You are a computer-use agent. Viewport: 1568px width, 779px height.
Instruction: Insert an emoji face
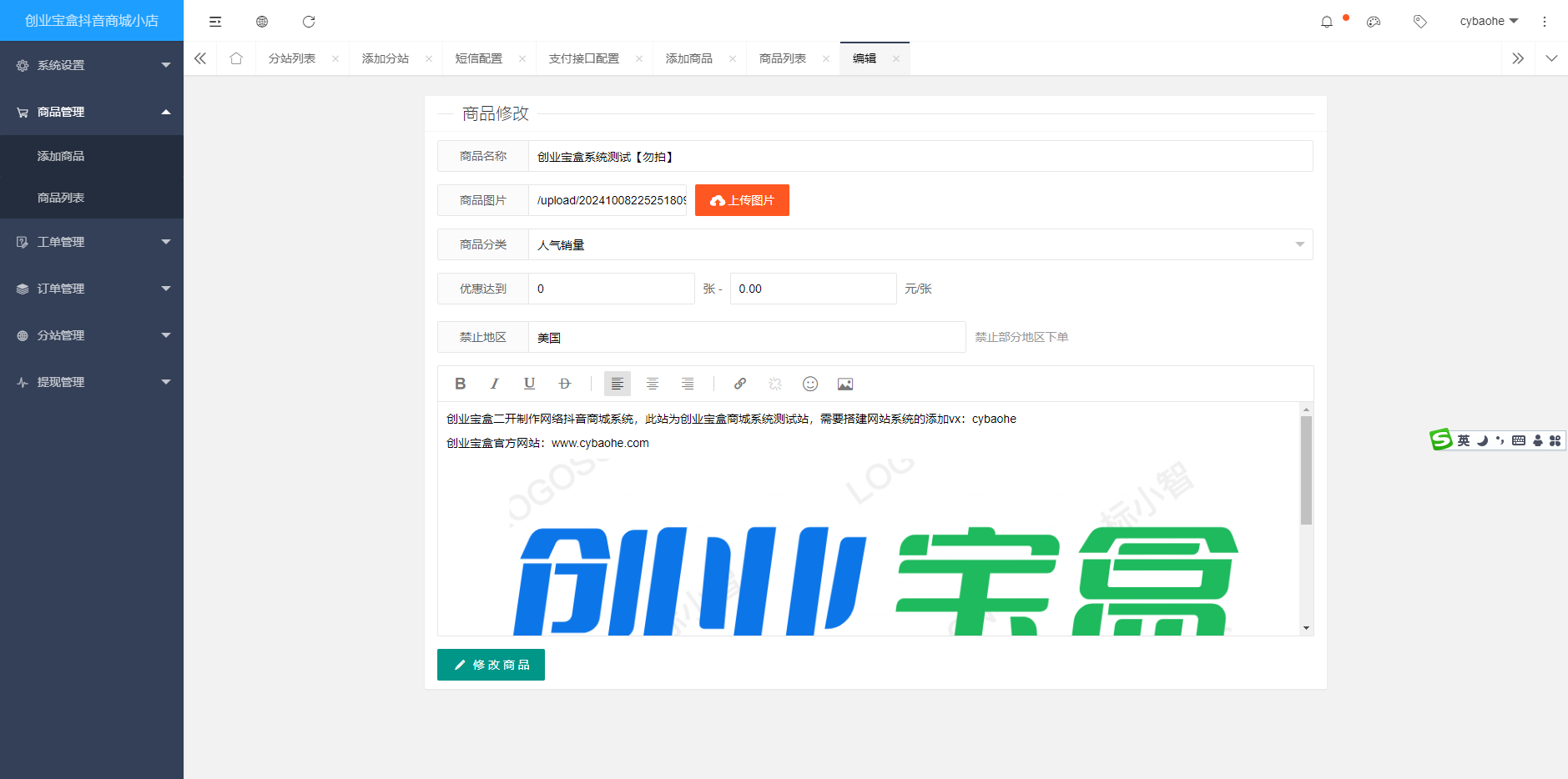[810, 384]
